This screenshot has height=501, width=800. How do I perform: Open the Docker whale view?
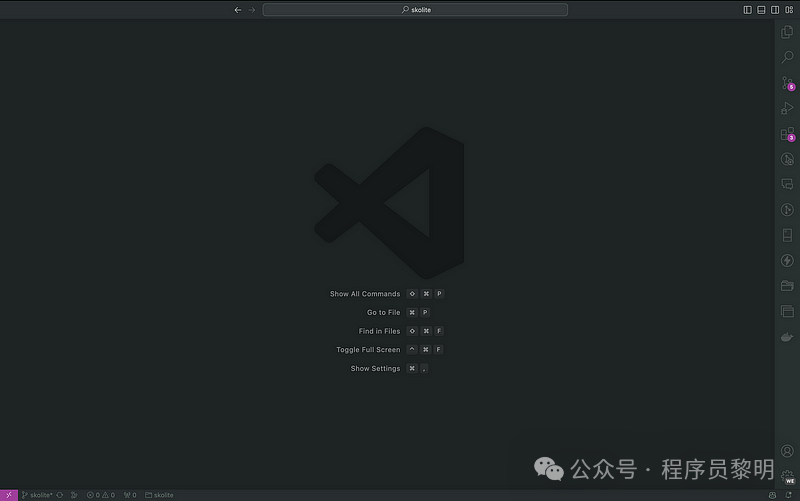click(x=787, y=337)
